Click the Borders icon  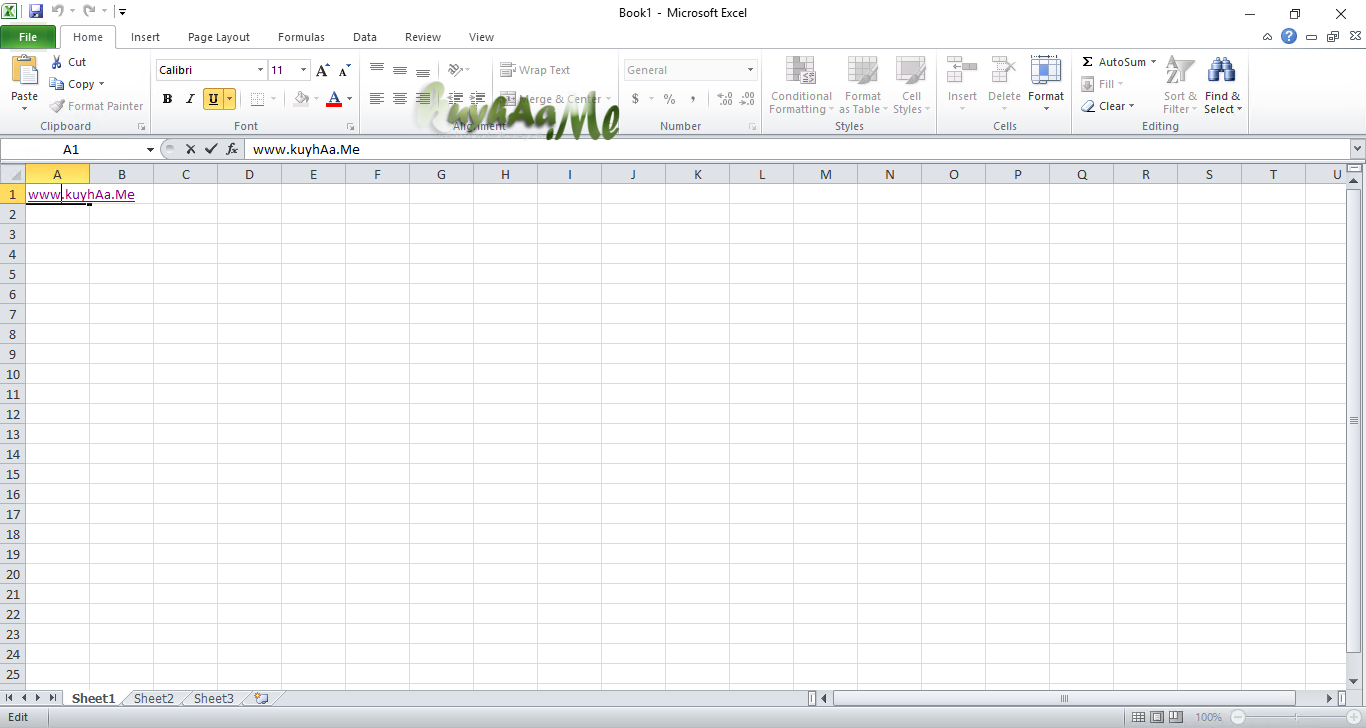[x=257, y=99]
